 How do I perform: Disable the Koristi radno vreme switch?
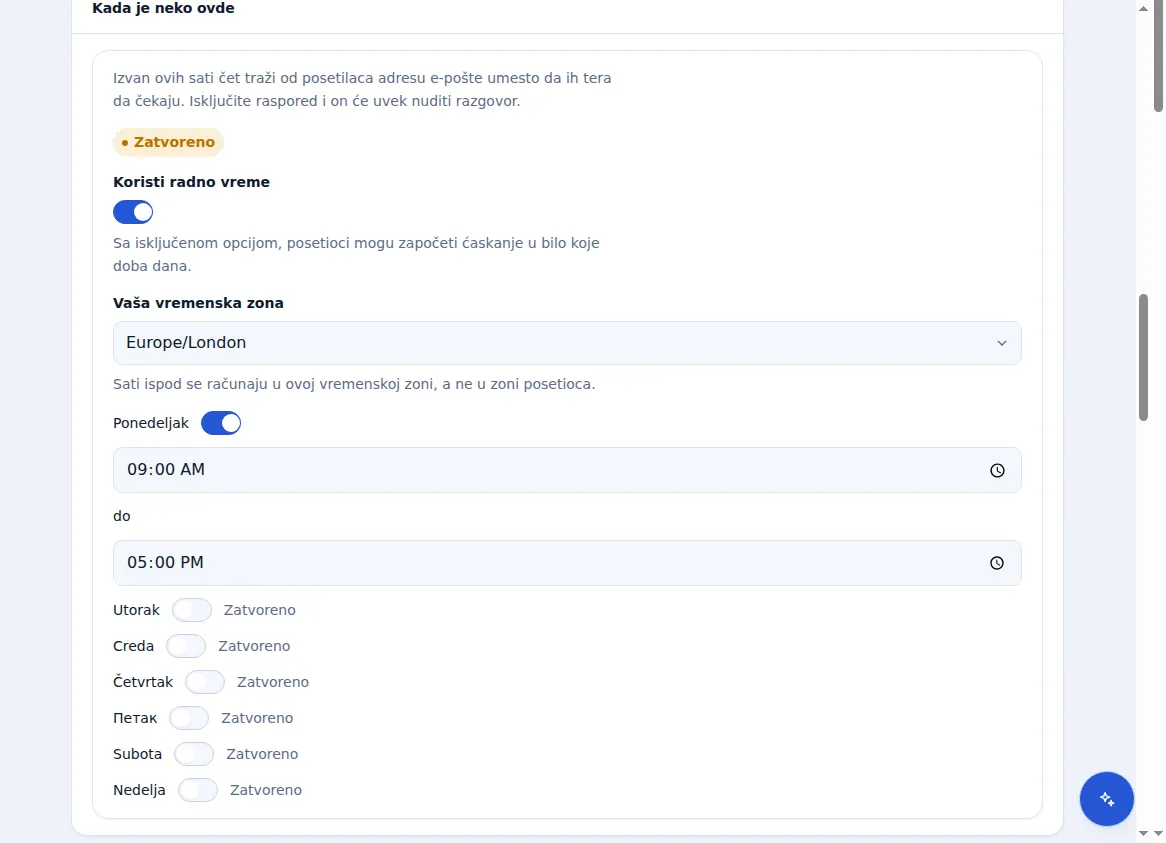click(x=133, y=213)
